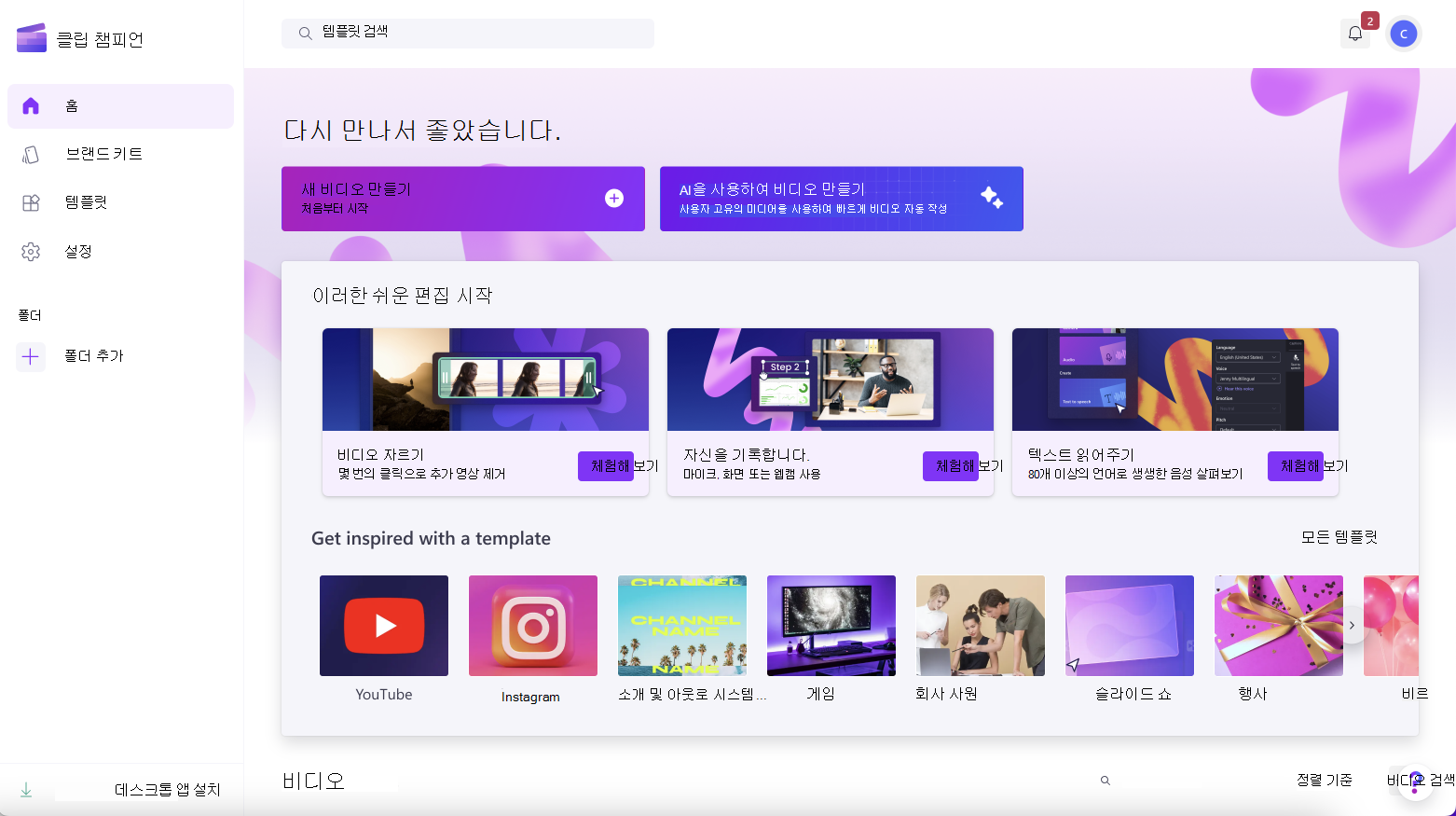Select the 회사 사원 template thumbnail
The height and width of the screenshot is (816, 1456).
pyautogui.click(x=981, y=626)
